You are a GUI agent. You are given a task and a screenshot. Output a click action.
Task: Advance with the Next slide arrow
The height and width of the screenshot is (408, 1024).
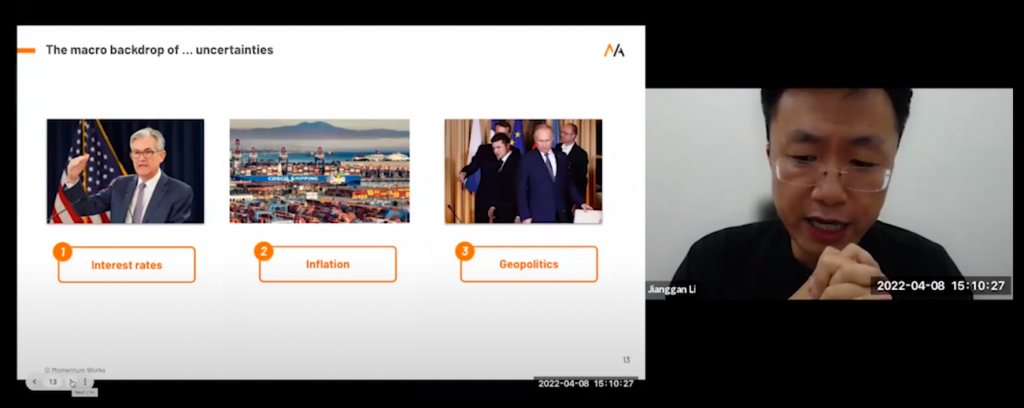click(x=71, y=382)
